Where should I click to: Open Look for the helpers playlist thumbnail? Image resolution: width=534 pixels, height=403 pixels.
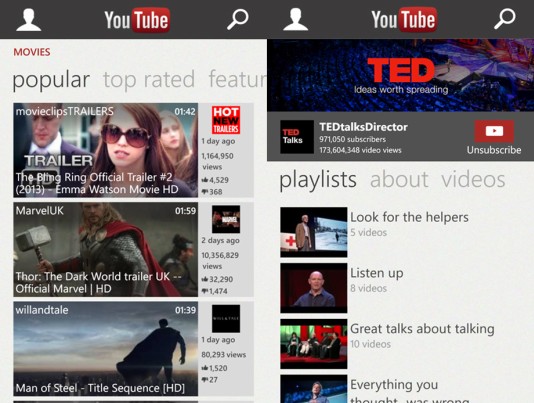(314, 232)
